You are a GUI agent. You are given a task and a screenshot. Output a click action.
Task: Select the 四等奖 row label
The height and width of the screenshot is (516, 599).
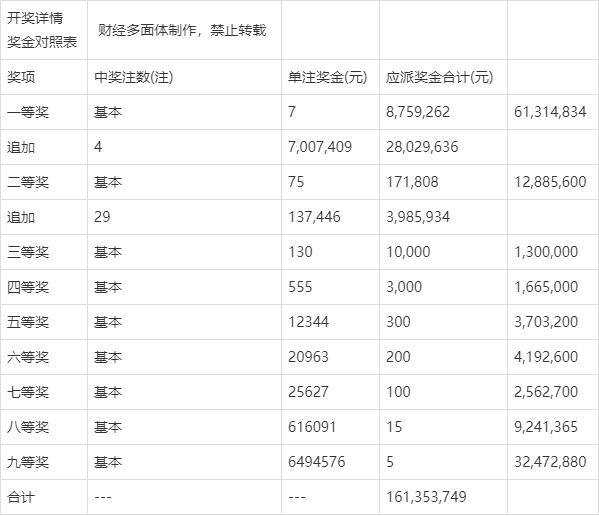pyautogui.click(x=28, y=287)
